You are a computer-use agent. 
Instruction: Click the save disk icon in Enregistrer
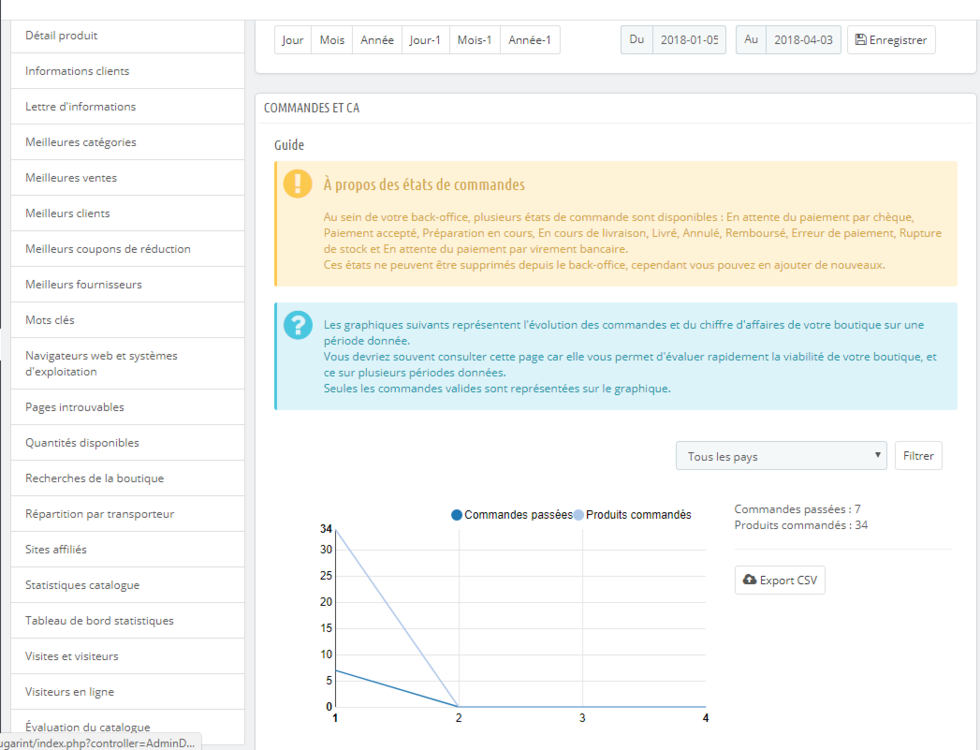tap(861, 40)
